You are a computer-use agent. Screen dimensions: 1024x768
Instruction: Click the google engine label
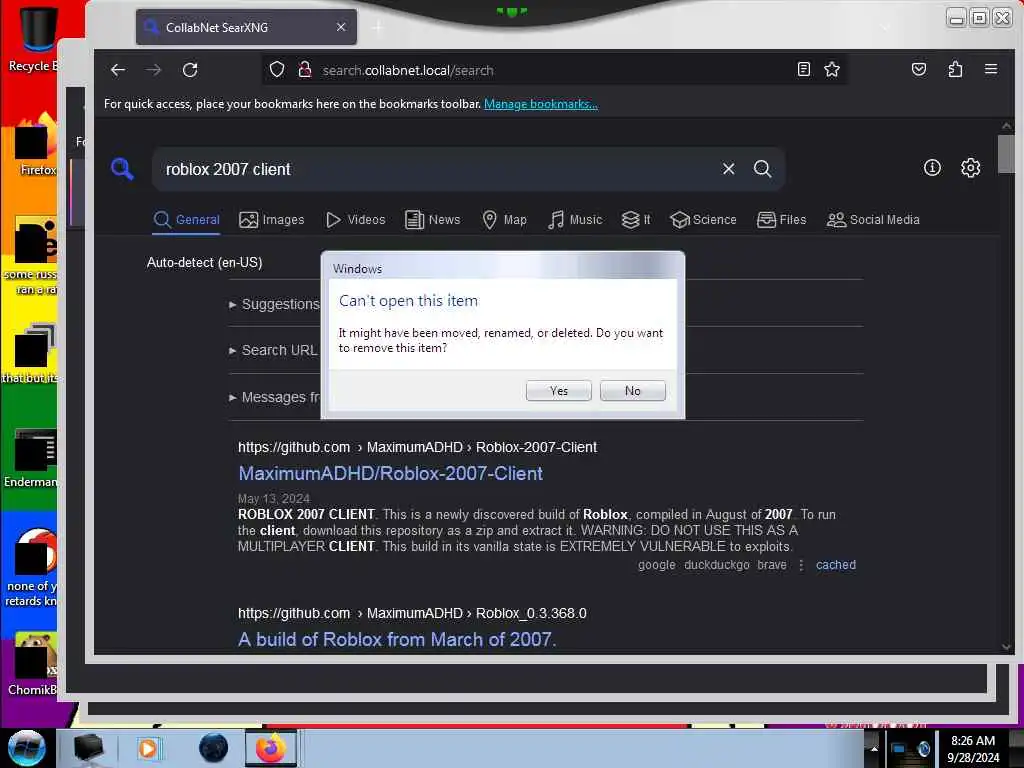[656, 565]
